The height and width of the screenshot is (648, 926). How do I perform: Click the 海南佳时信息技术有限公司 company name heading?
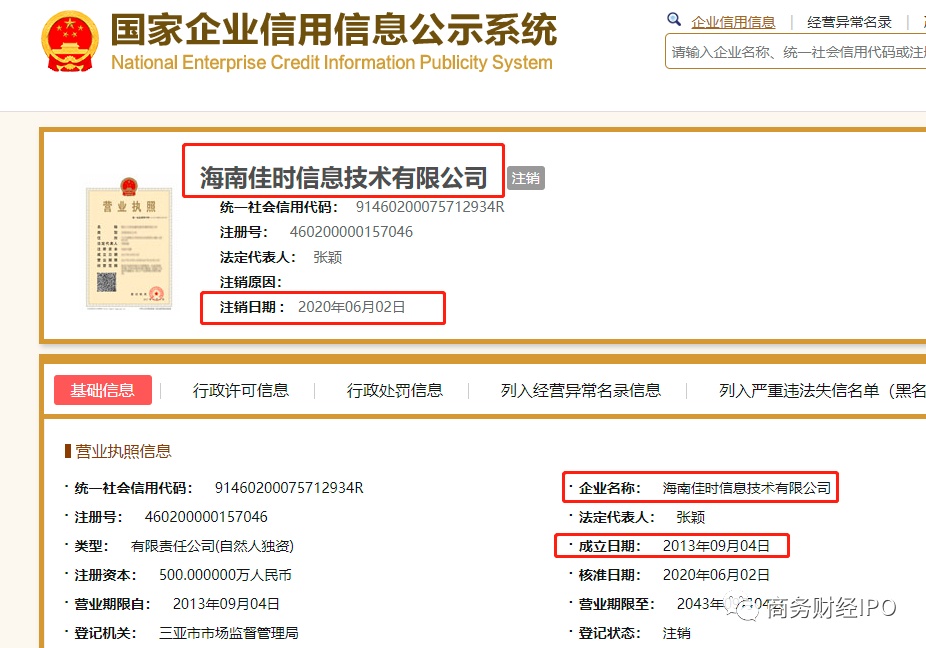point(342,173)
